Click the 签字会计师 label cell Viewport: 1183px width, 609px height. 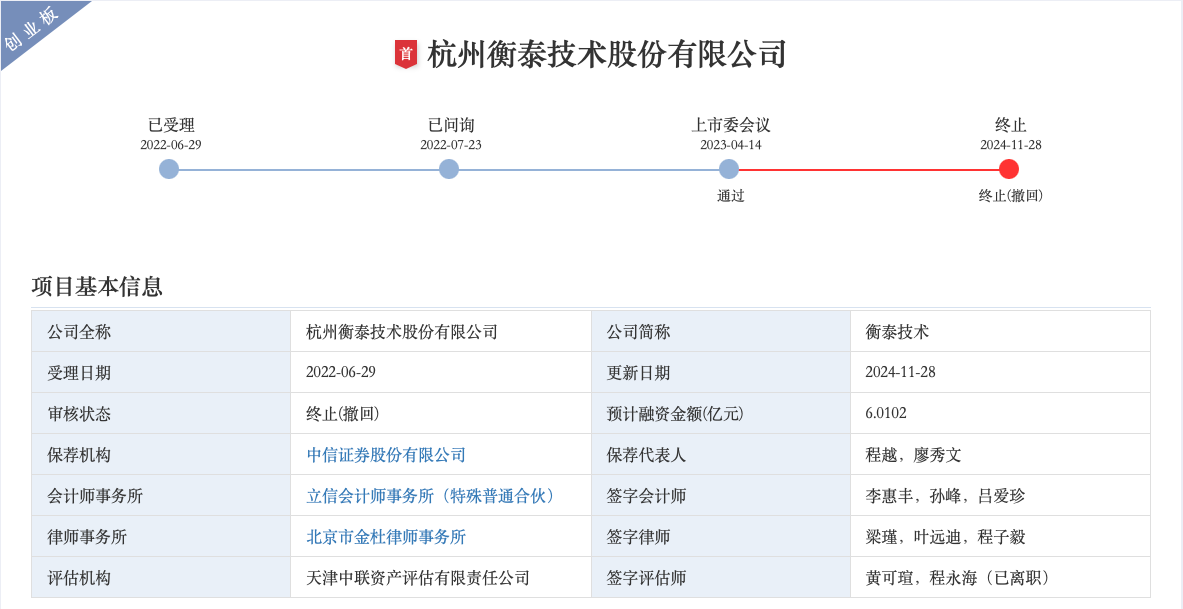721,495
